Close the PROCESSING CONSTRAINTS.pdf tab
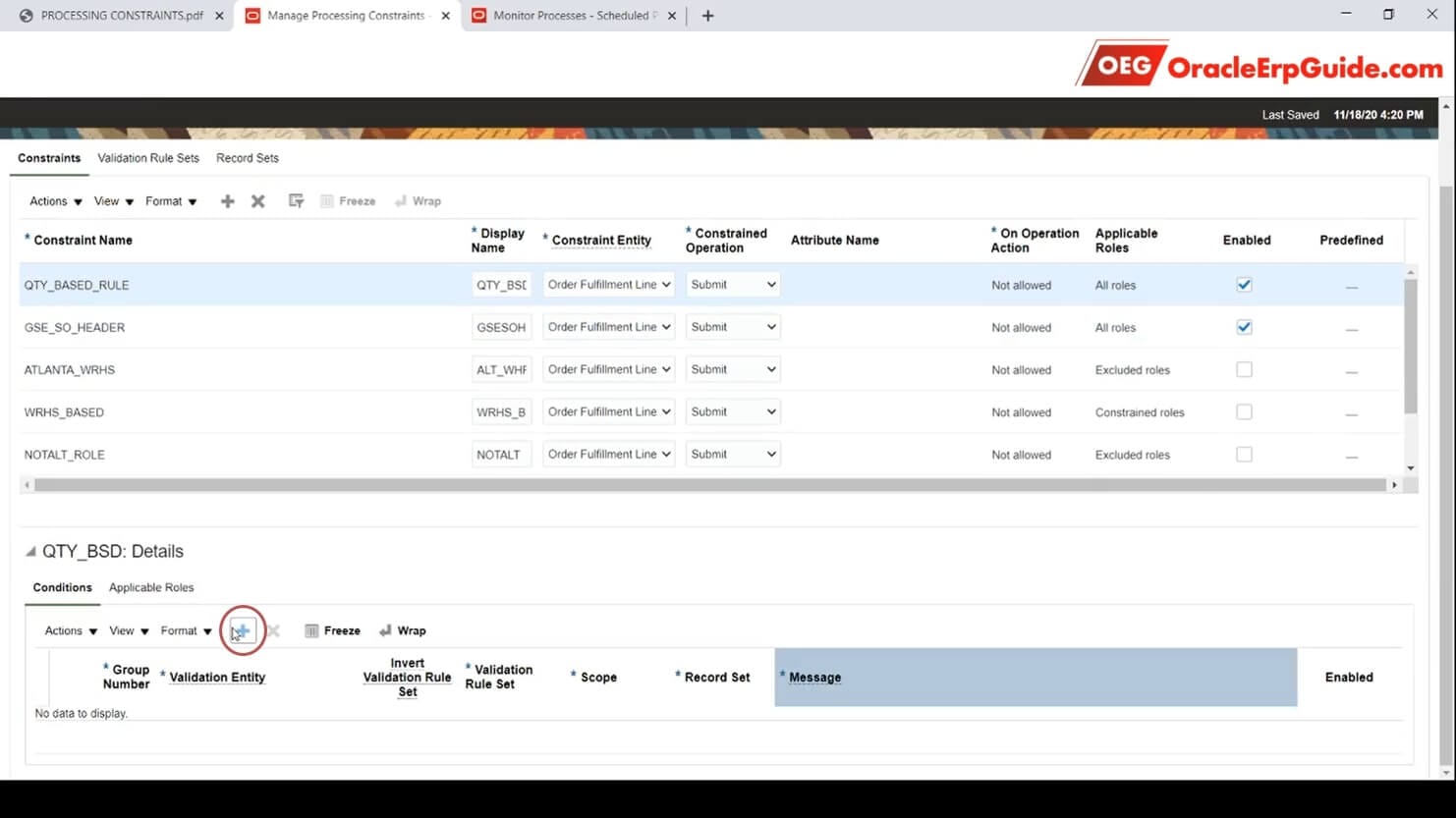 point(219,16)
